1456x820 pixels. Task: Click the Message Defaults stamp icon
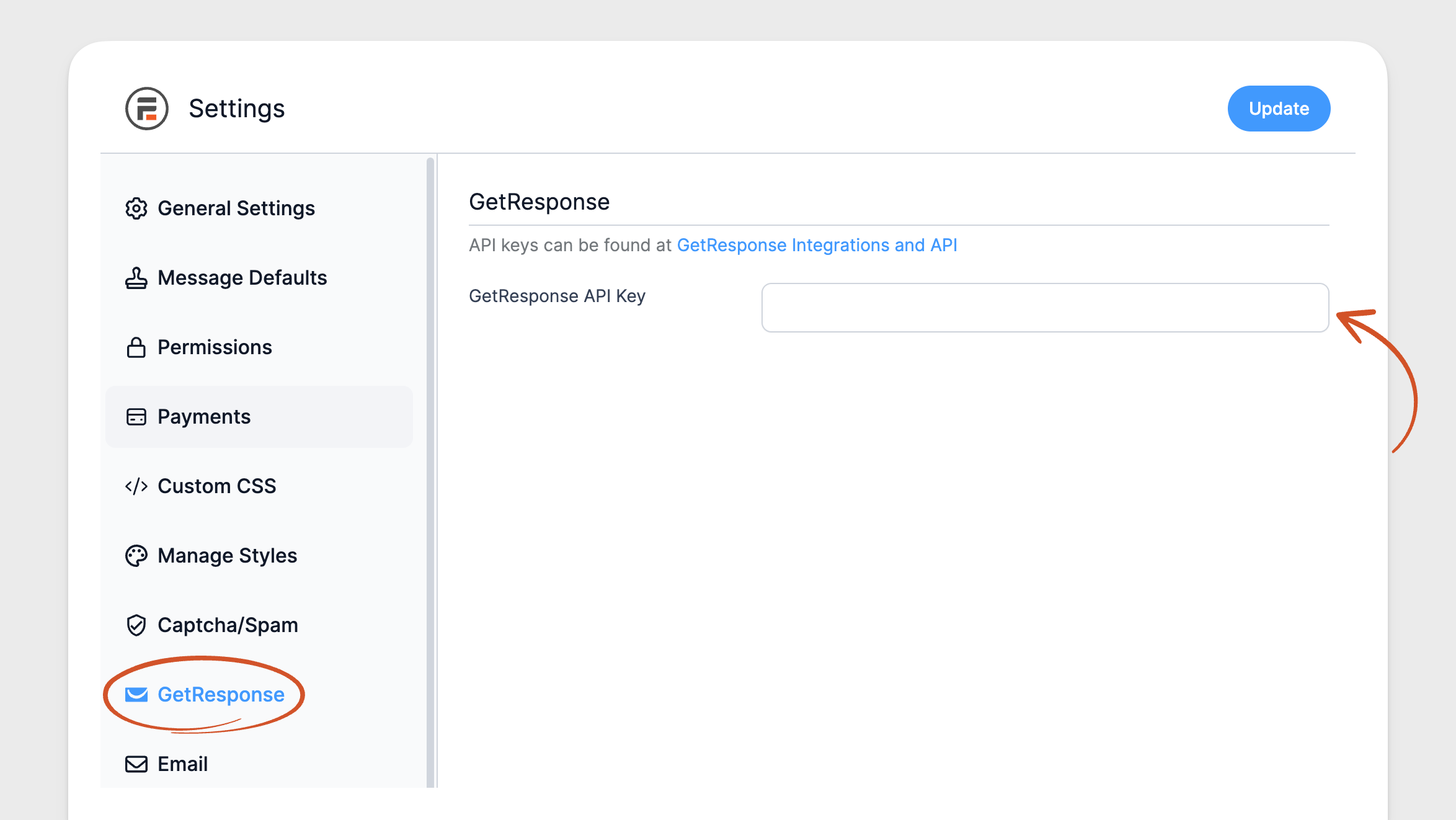pos(136,278)
